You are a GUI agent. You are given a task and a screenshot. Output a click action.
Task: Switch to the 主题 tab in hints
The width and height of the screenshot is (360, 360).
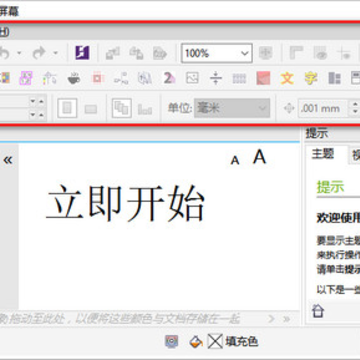(323, 154)
